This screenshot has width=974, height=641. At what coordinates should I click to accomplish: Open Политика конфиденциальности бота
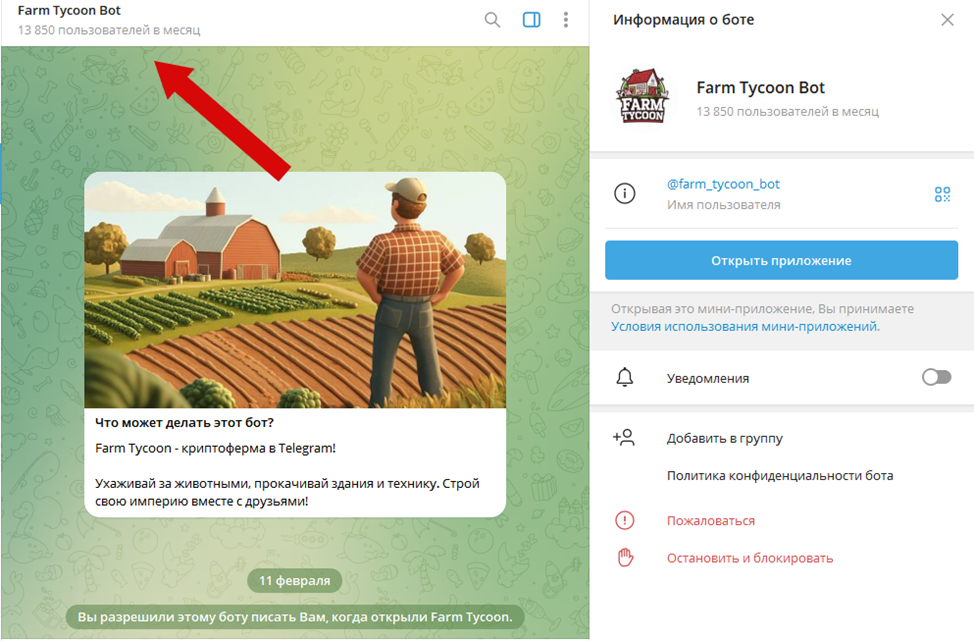point(780,476)
